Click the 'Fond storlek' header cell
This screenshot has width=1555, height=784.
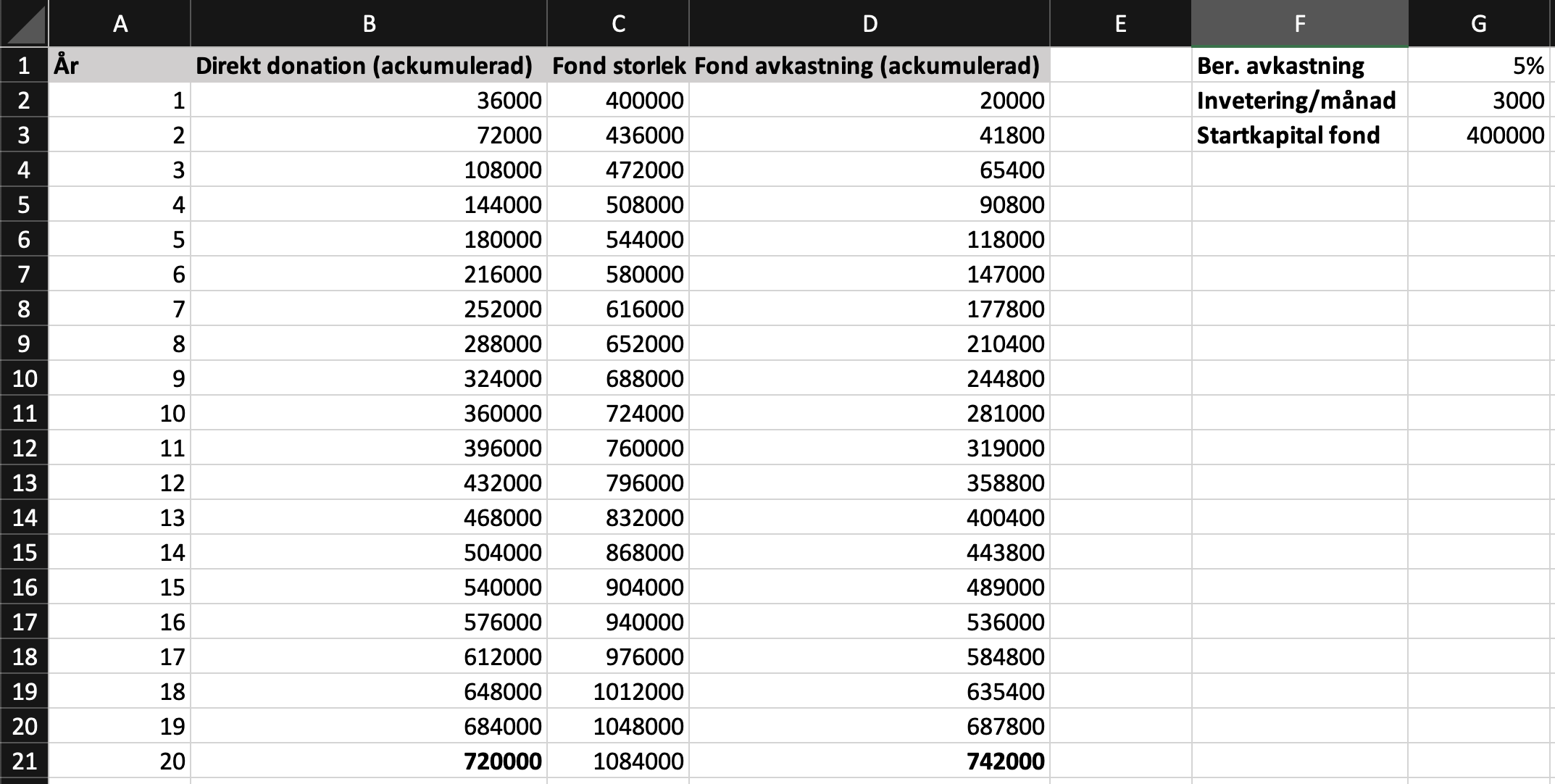618,66
